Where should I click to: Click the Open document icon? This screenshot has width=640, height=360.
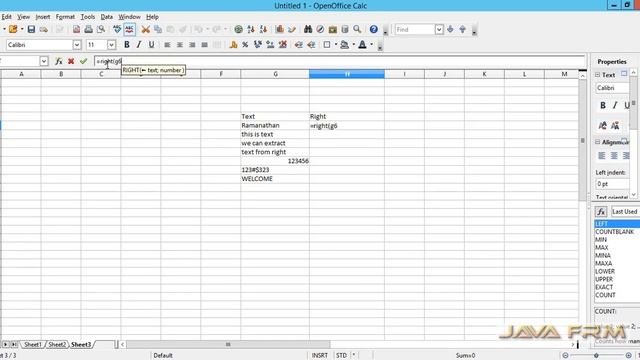click(x=13, y=29)
